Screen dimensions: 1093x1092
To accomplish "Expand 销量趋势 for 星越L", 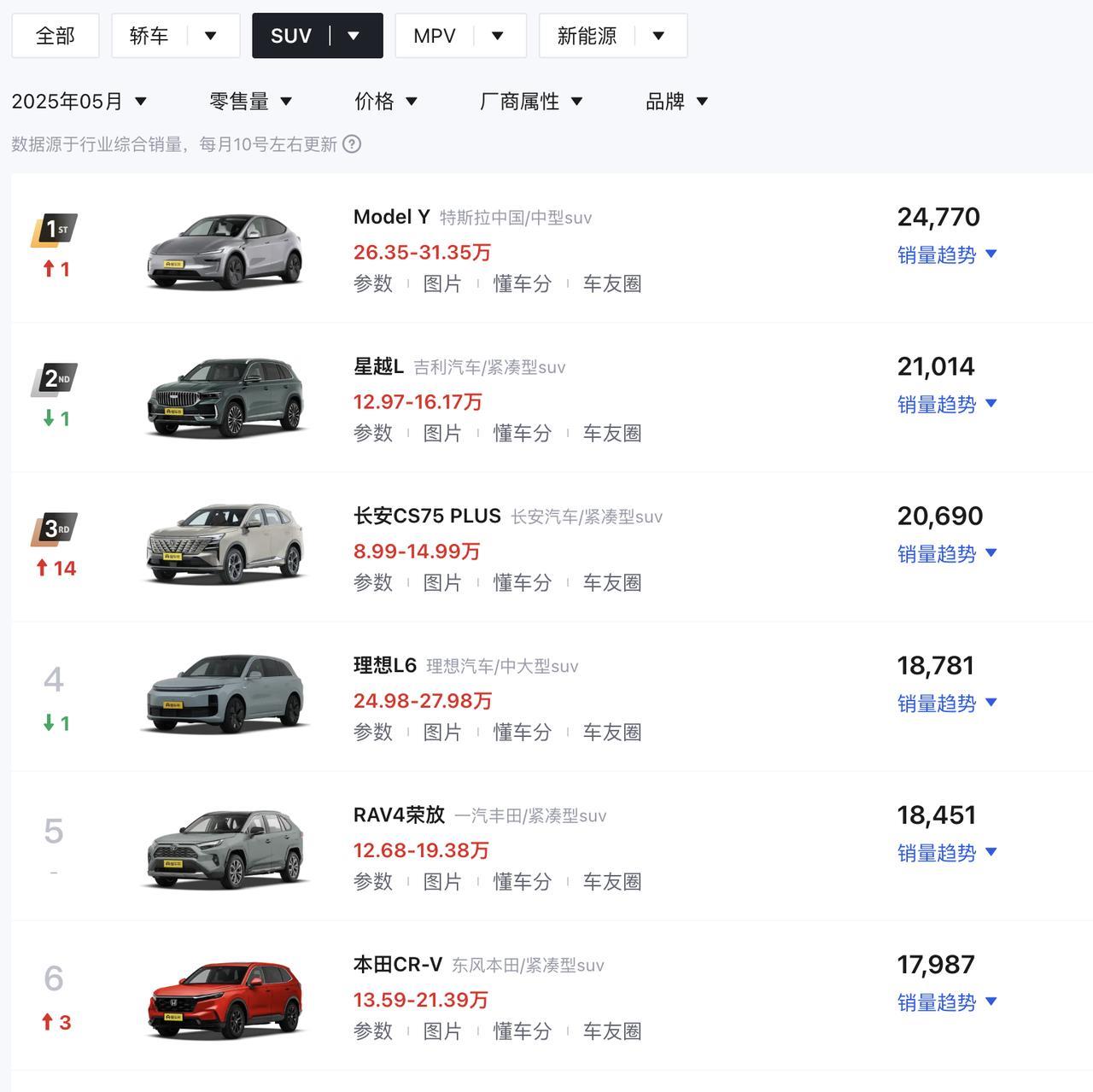I will click(x=947, y=404).
